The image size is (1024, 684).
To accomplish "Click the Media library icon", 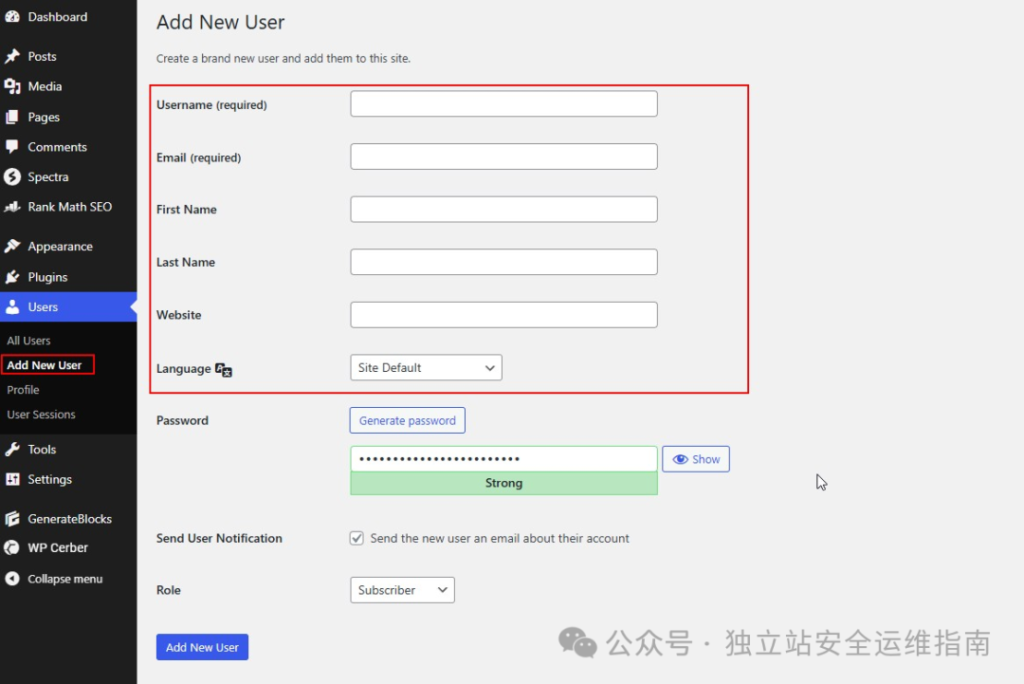I will 12,86.
